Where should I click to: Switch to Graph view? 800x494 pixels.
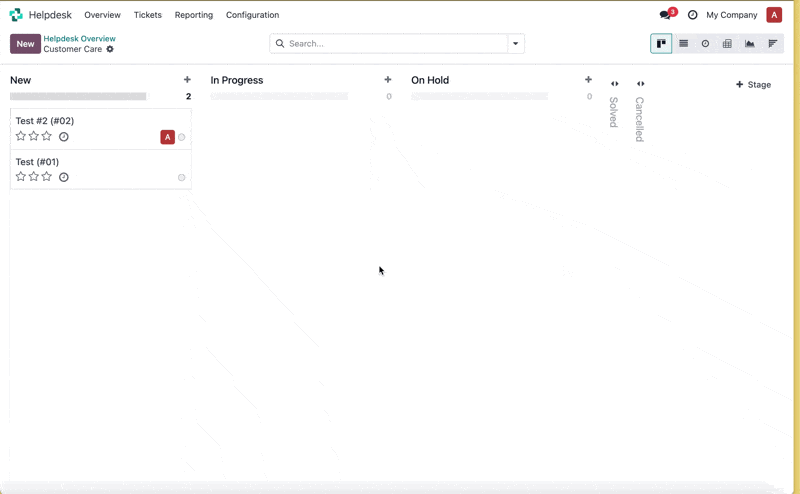(x=749, y=43)
